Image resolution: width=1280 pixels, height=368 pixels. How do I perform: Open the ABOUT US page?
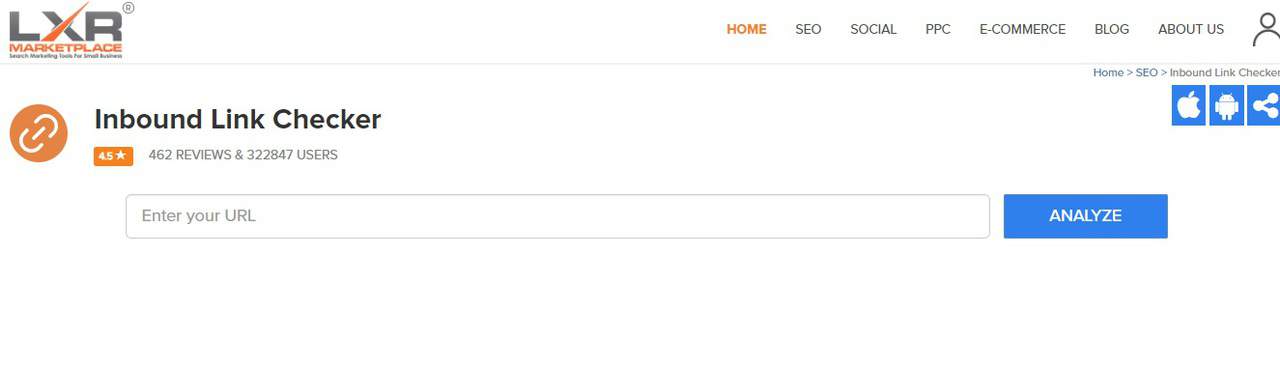(x=1191, y=29)
